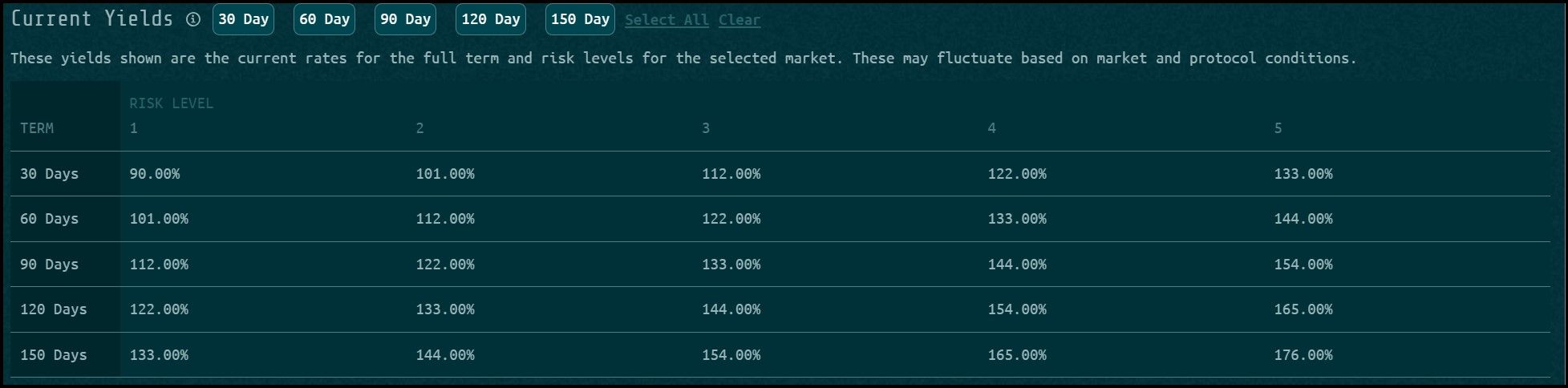Image resolution: width=1568 pixels, height=388 pixels.
Task: Click 150 Days risk level 4 yield 165.00%
Action: [1017, 355]
